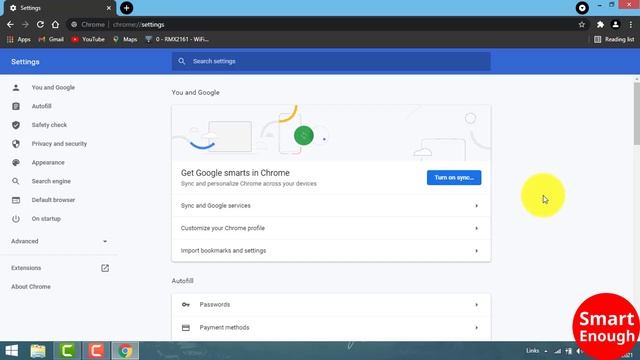The width and height of the screenshot is (640, 360).
Task: Open a new tab with the plus button
Action: coord(127,8)
